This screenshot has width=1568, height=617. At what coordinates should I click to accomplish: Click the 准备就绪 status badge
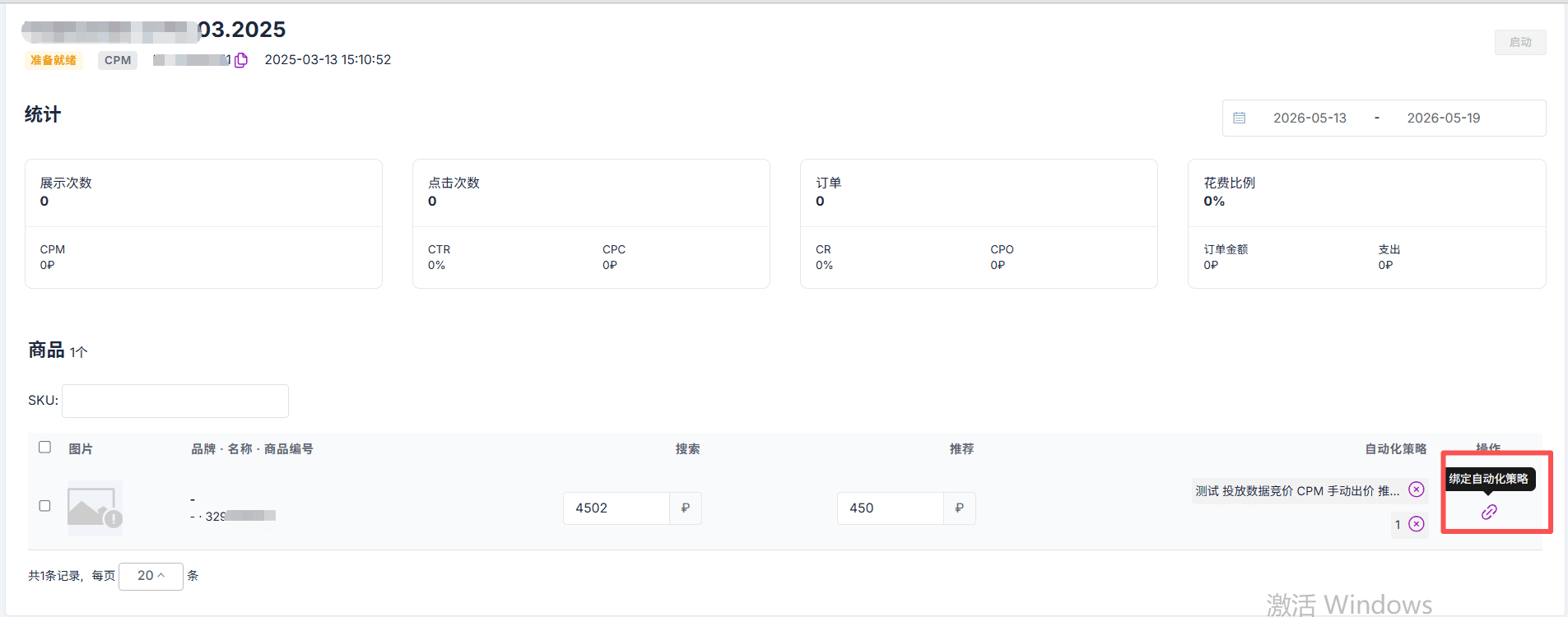click(x=54, y=60)
